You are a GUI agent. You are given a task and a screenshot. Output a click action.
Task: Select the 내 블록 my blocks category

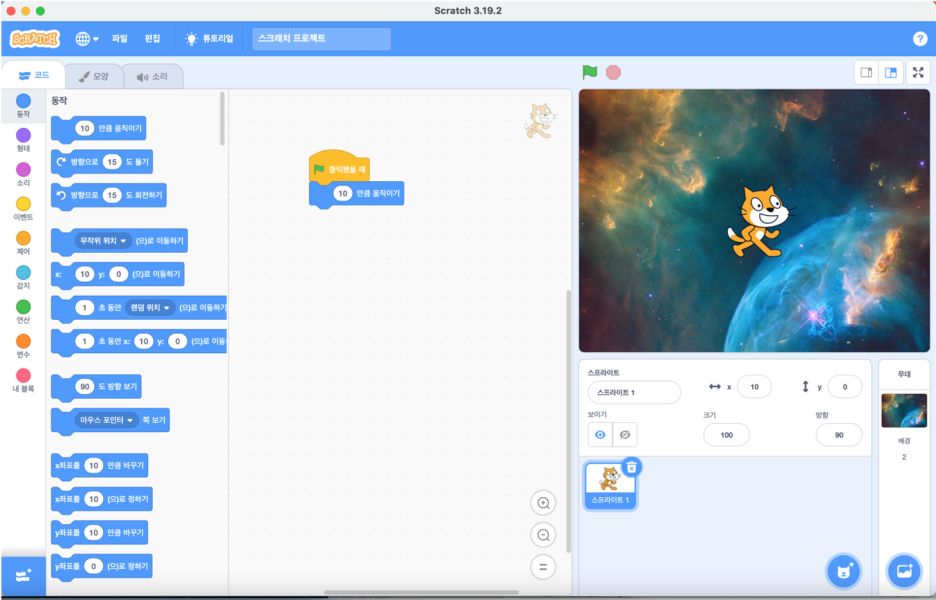point(23,380)
